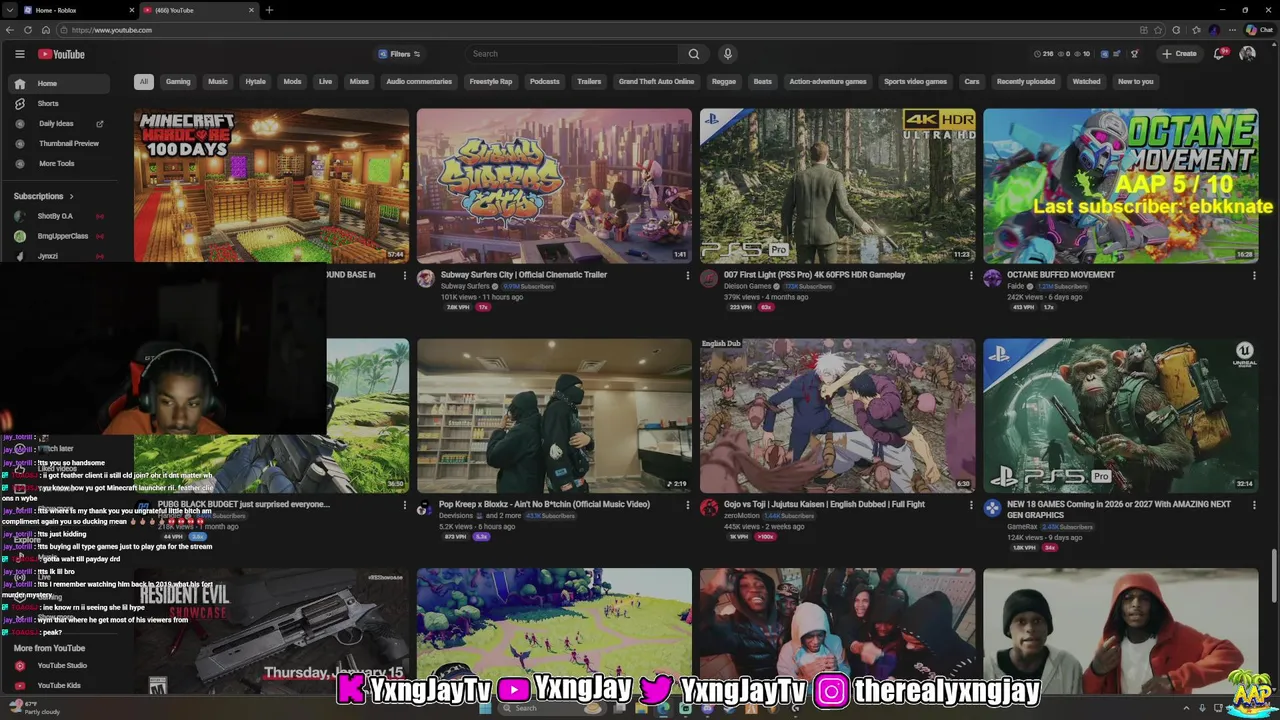Select the All filter chip
This screenshot has height=720, width=1280.
(144, 82)
